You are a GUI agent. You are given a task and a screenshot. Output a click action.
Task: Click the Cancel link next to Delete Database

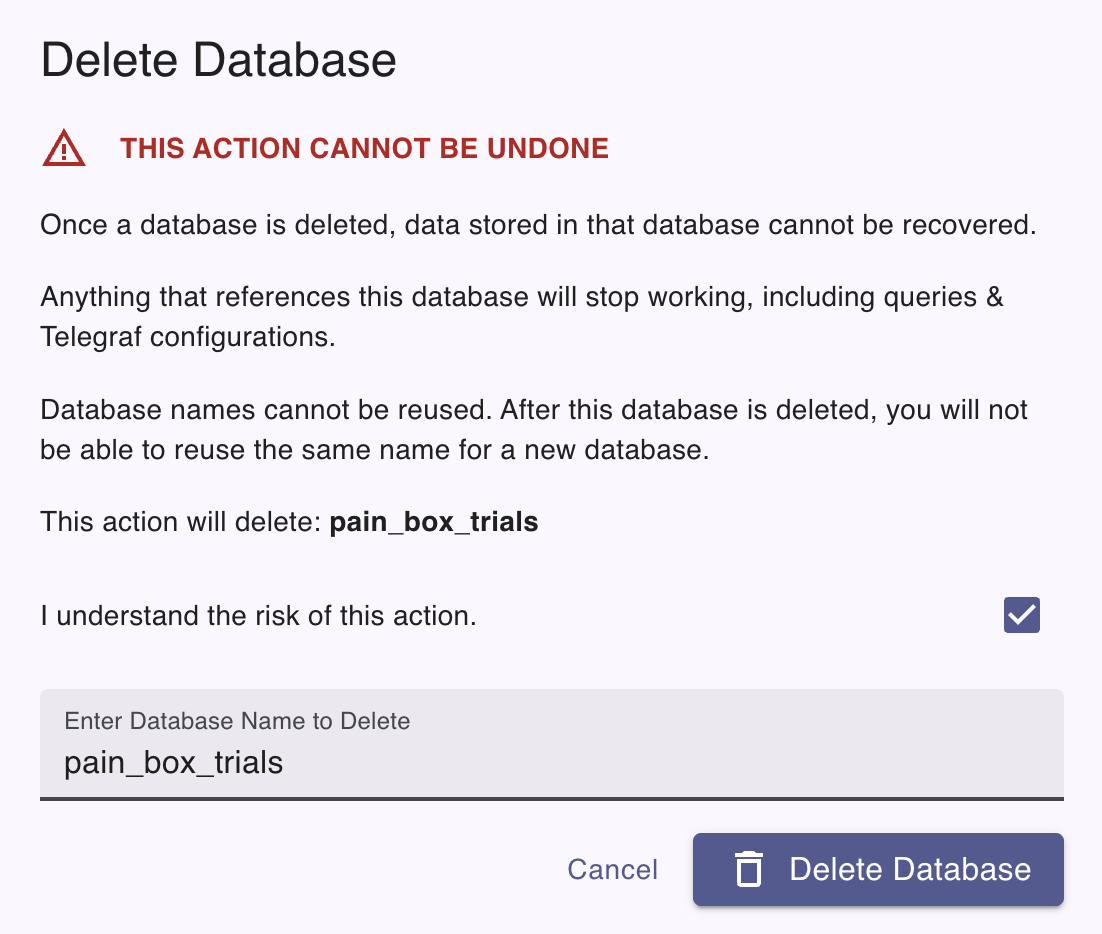point(612,870)
